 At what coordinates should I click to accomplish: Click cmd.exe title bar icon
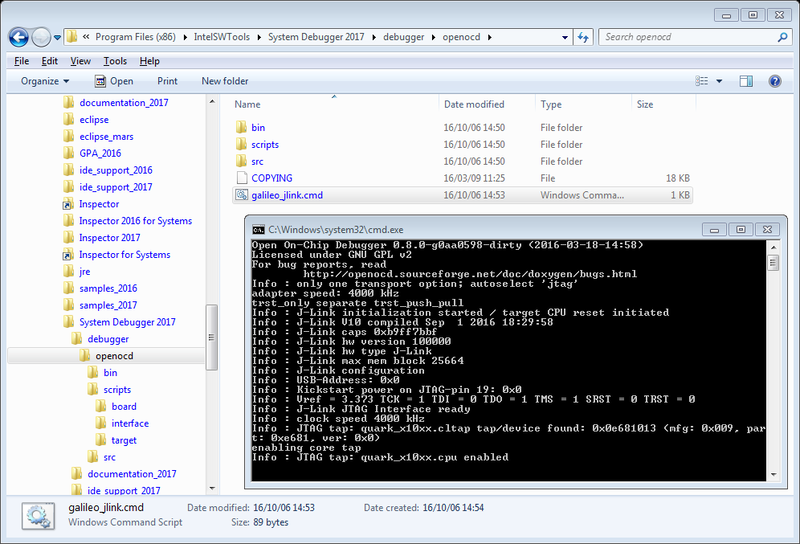point(259,230)
